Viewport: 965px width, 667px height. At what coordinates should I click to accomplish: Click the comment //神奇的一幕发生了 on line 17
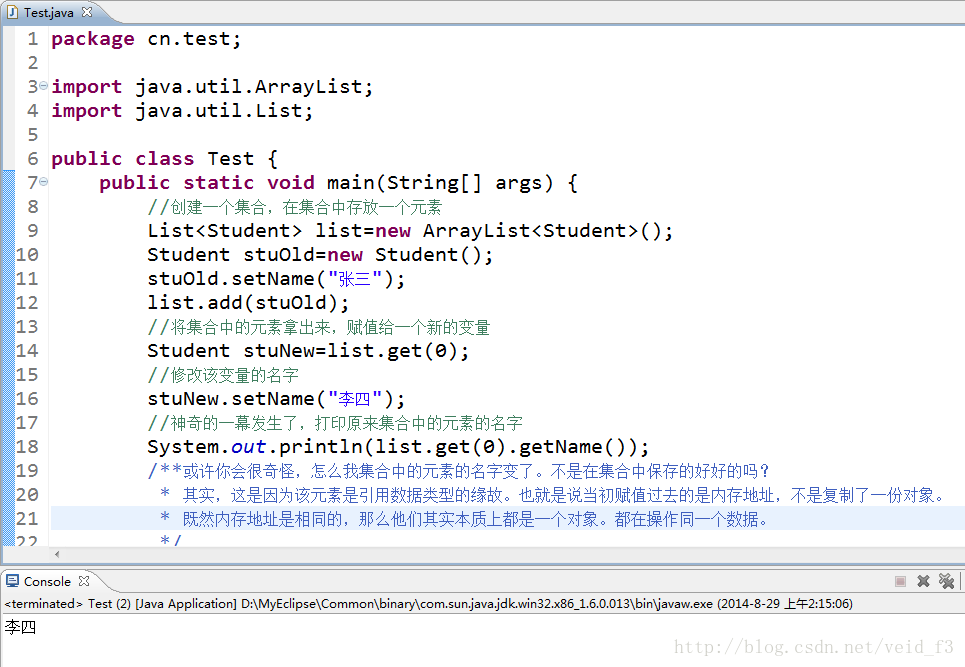tap(335, 423)
